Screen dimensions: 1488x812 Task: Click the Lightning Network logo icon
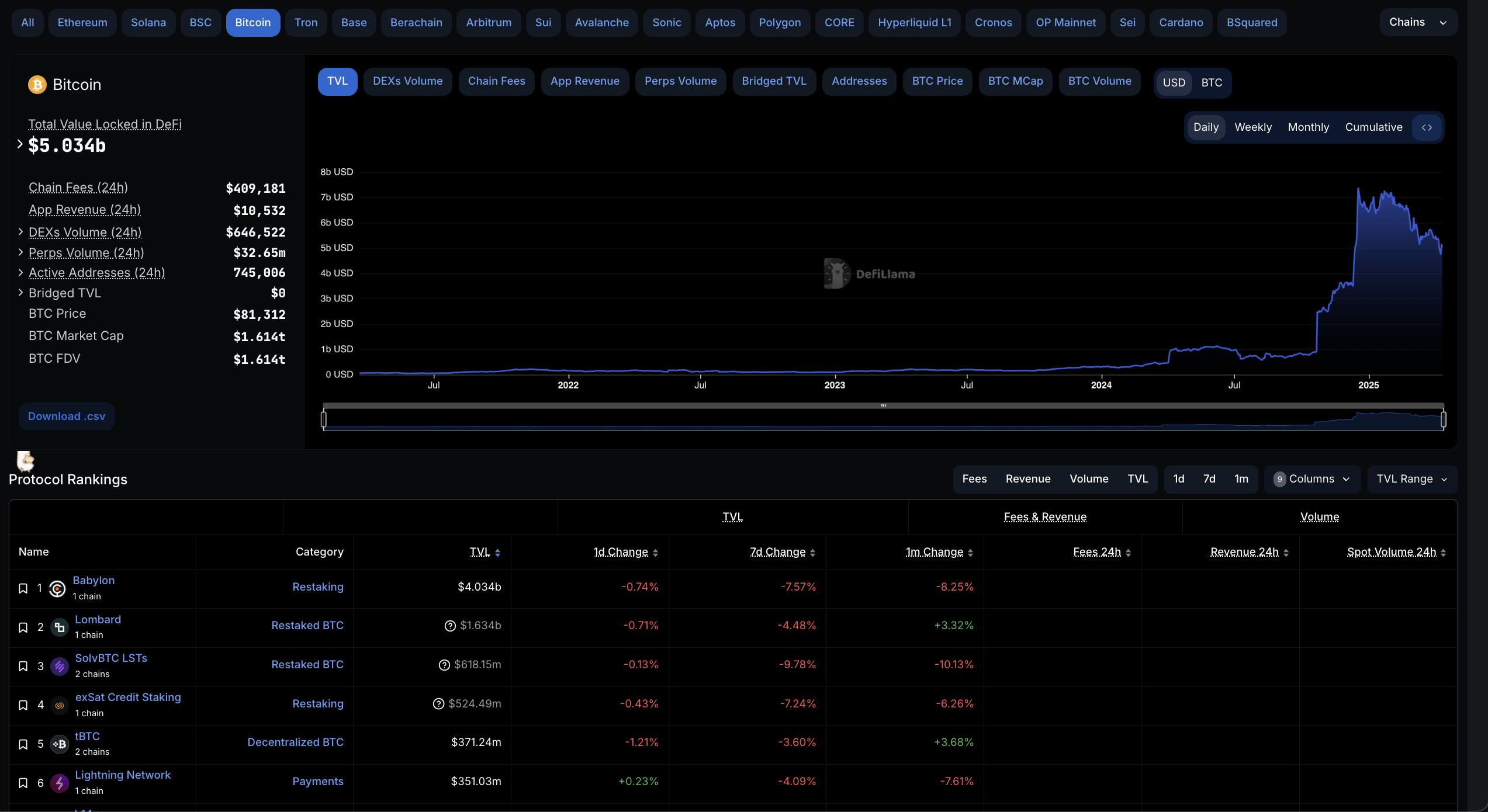60,783
